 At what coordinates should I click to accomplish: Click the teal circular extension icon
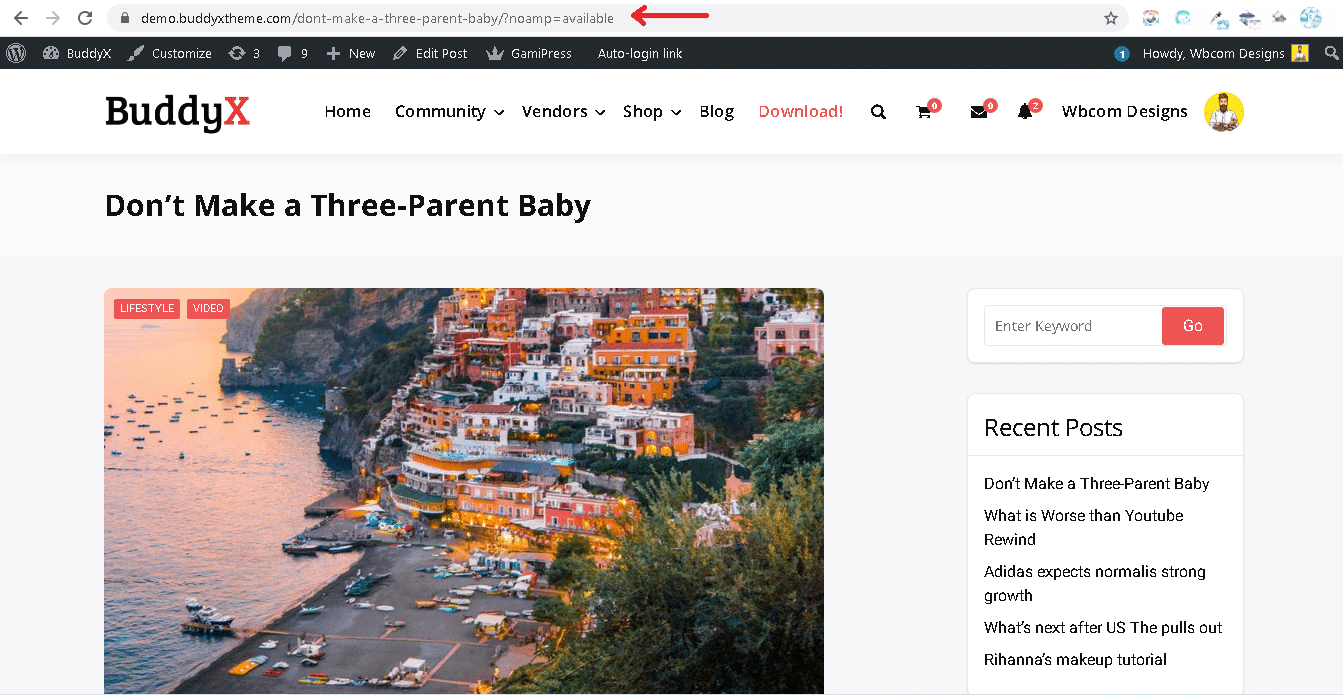click(1184, 18)
